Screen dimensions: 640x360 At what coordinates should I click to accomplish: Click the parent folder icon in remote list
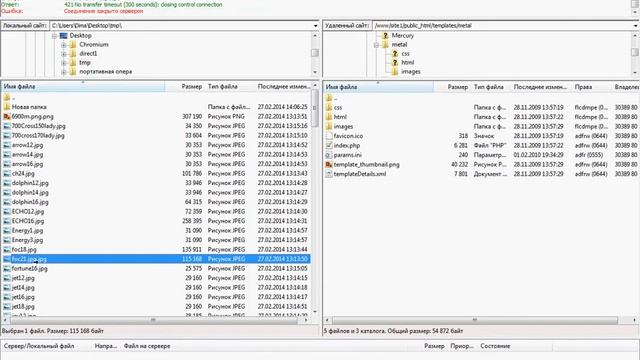point(329,98)
